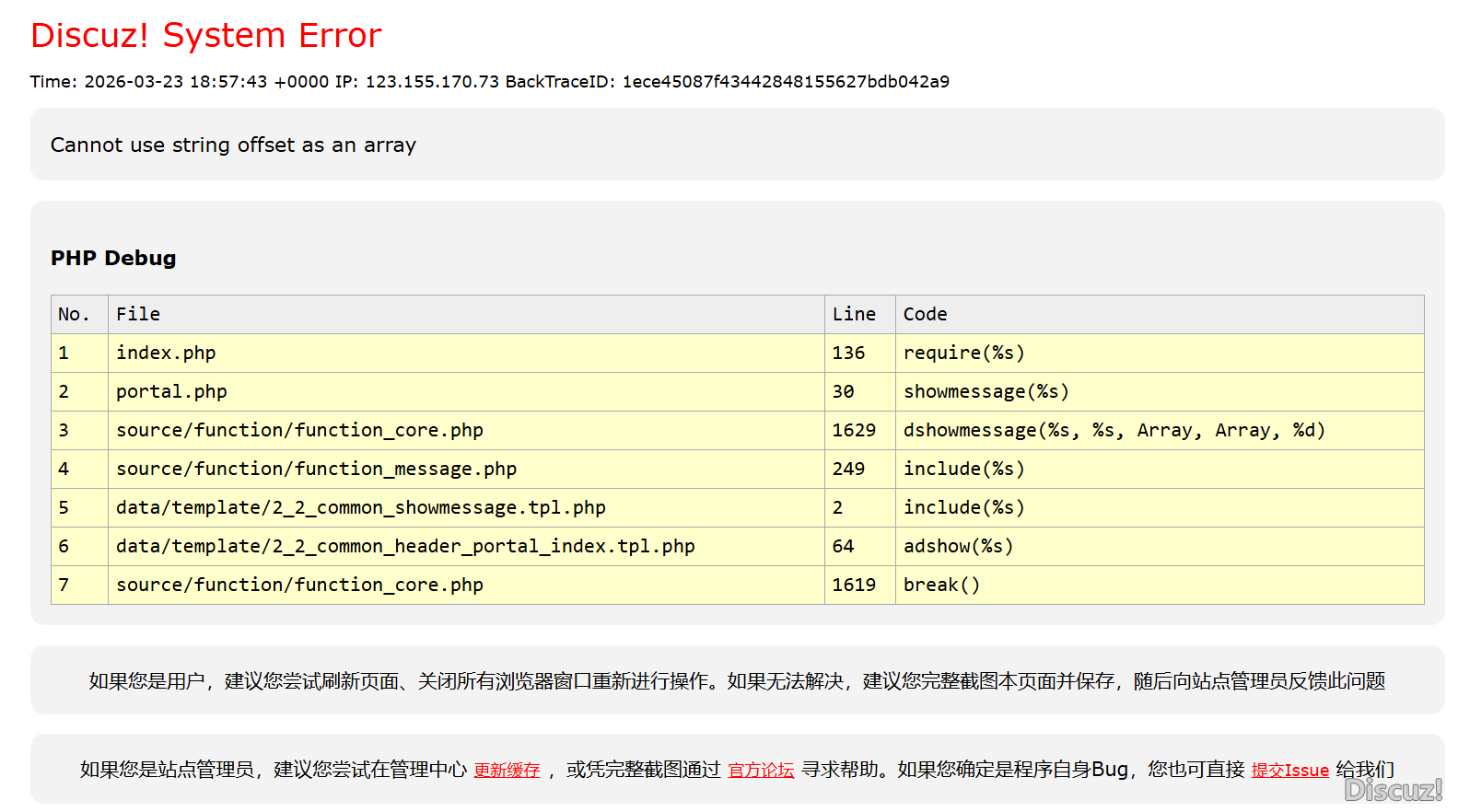Click the PHP Debug section title
1458x812 pixels.
coord(113,258)
